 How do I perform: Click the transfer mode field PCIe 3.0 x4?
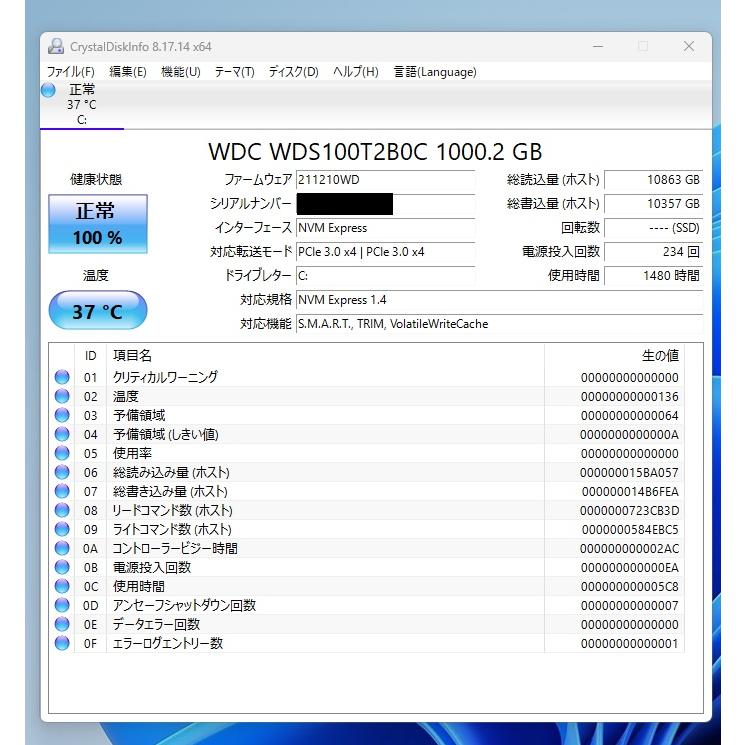tap(385, 252)
